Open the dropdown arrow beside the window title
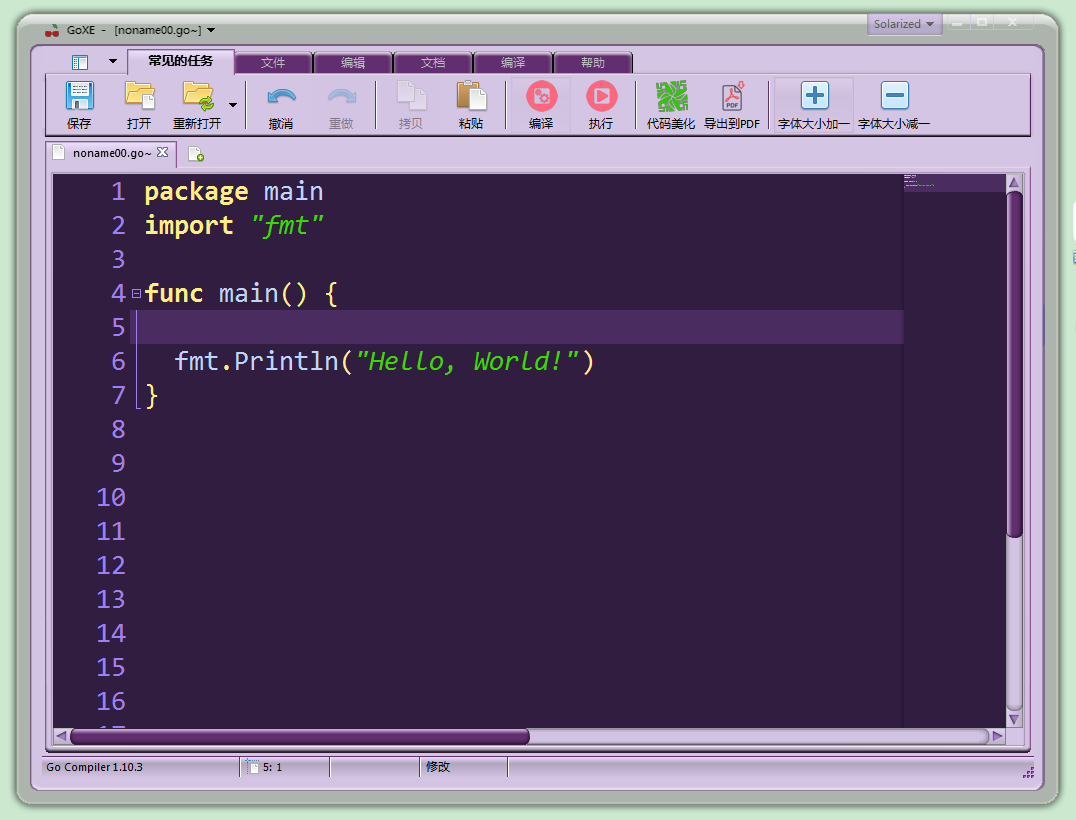The height and width of the screenshot is (820, 1076). (x=211, y=30)
